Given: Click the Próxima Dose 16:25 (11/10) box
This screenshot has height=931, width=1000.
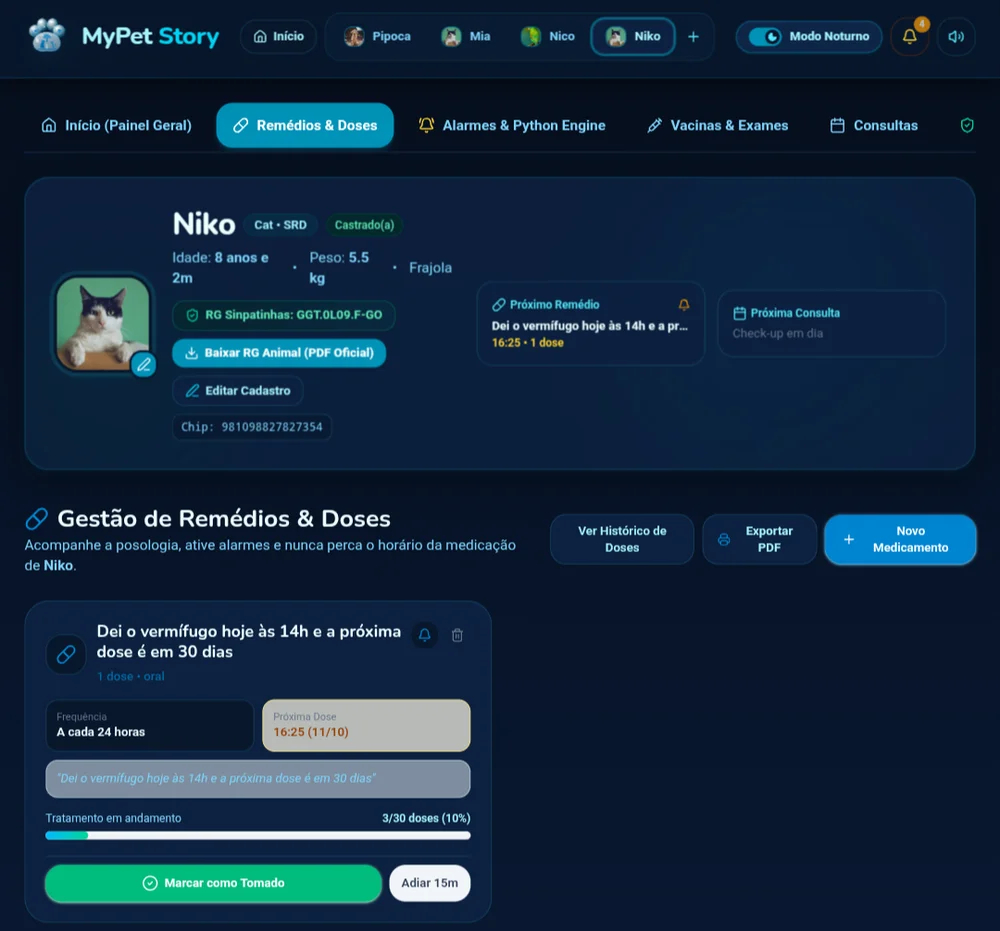Looking at the screenshot, I should pyautogui.click(x=366, y=726).
